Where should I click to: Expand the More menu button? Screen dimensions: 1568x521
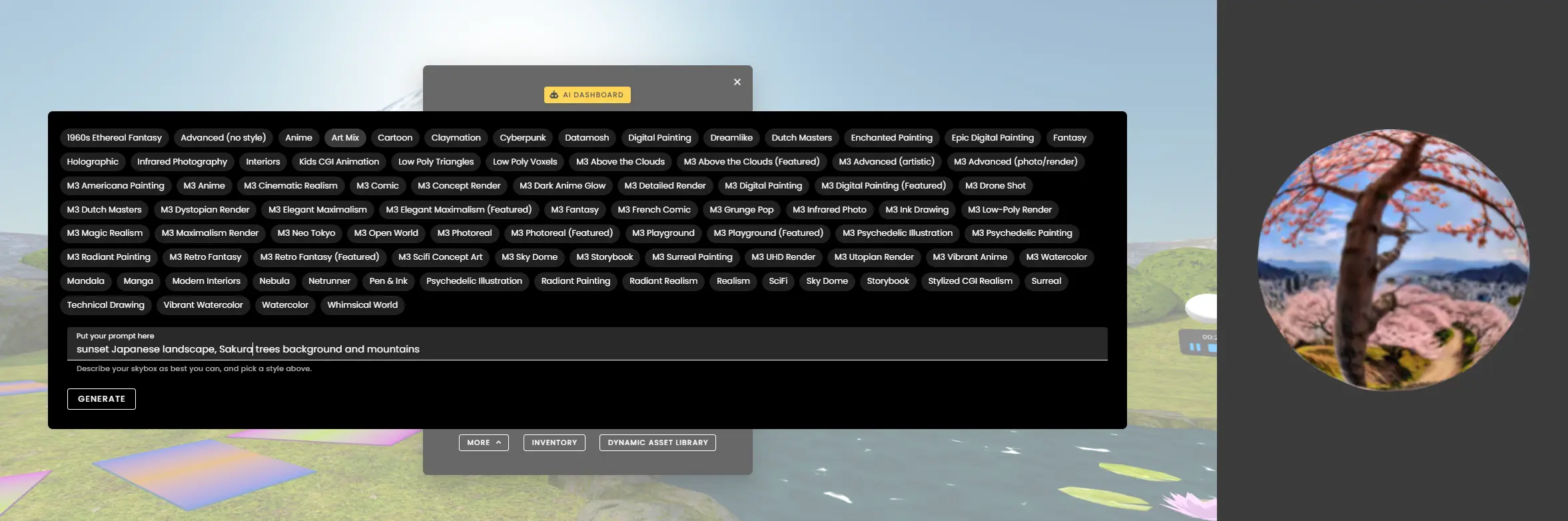[484, 442]
